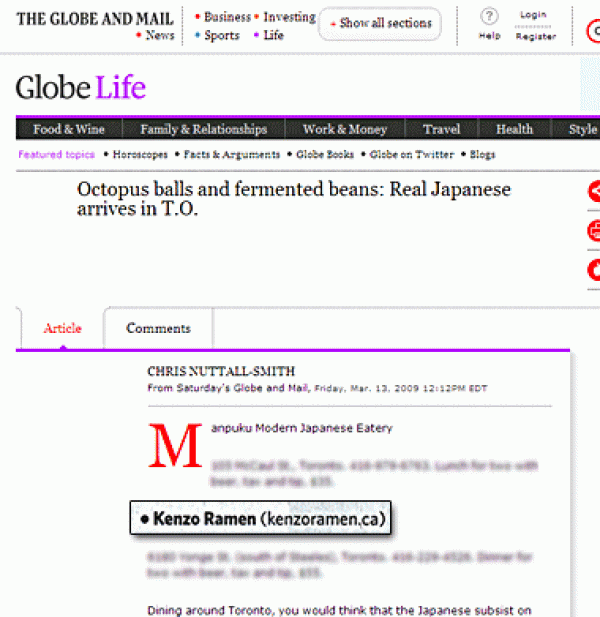The width and height of the screenshot is (600, 617).
Task: Click the Kenzo Ramen highlighted callout
Action: [261, 519]
